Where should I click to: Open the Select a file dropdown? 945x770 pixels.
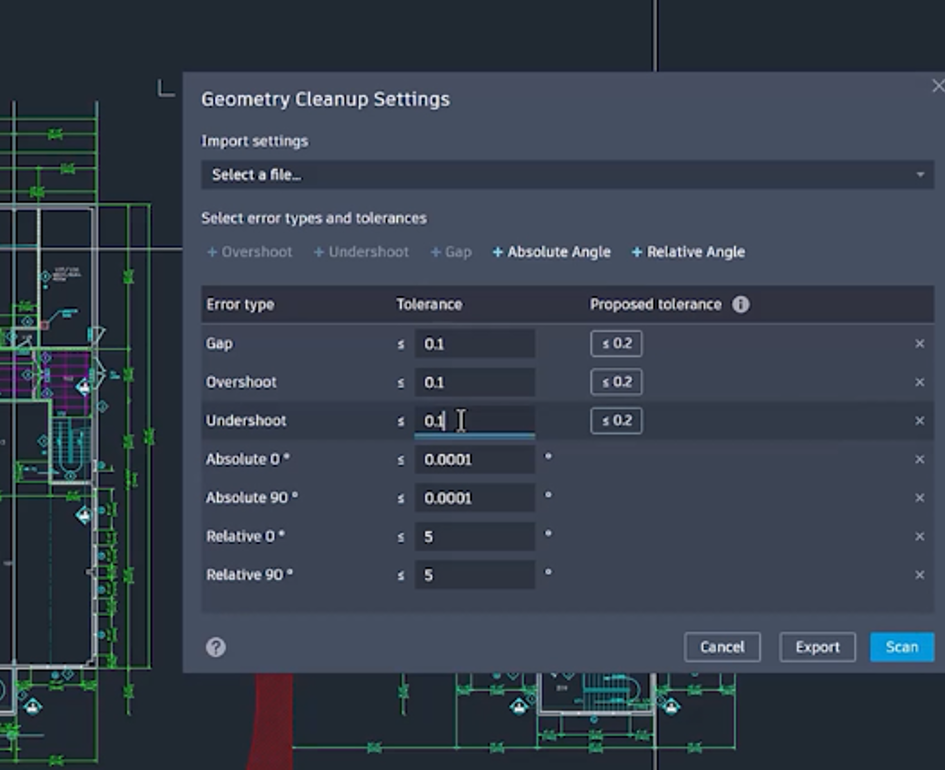pos(566,175)
